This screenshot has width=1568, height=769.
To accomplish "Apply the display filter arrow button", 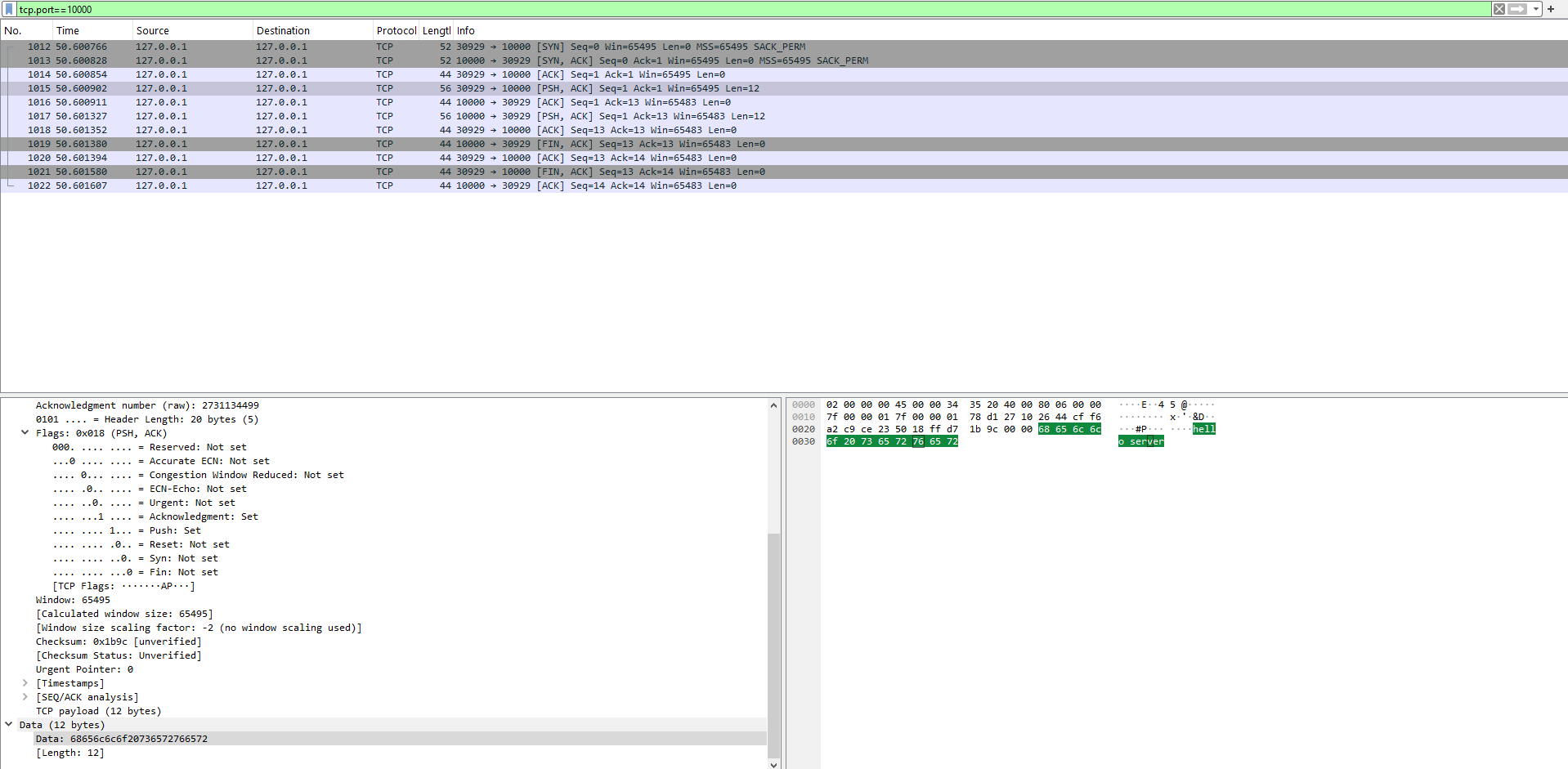I will click(1517, 9).
